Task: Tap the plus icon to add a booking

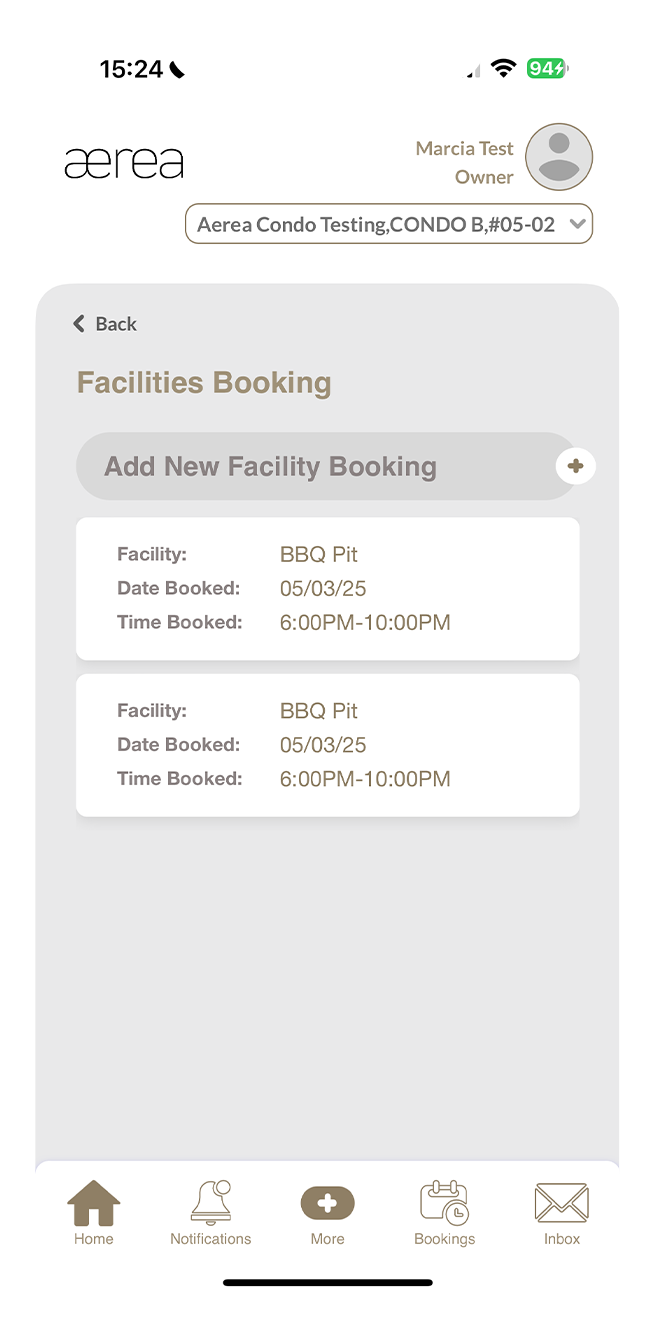Action: pos(575,465)
